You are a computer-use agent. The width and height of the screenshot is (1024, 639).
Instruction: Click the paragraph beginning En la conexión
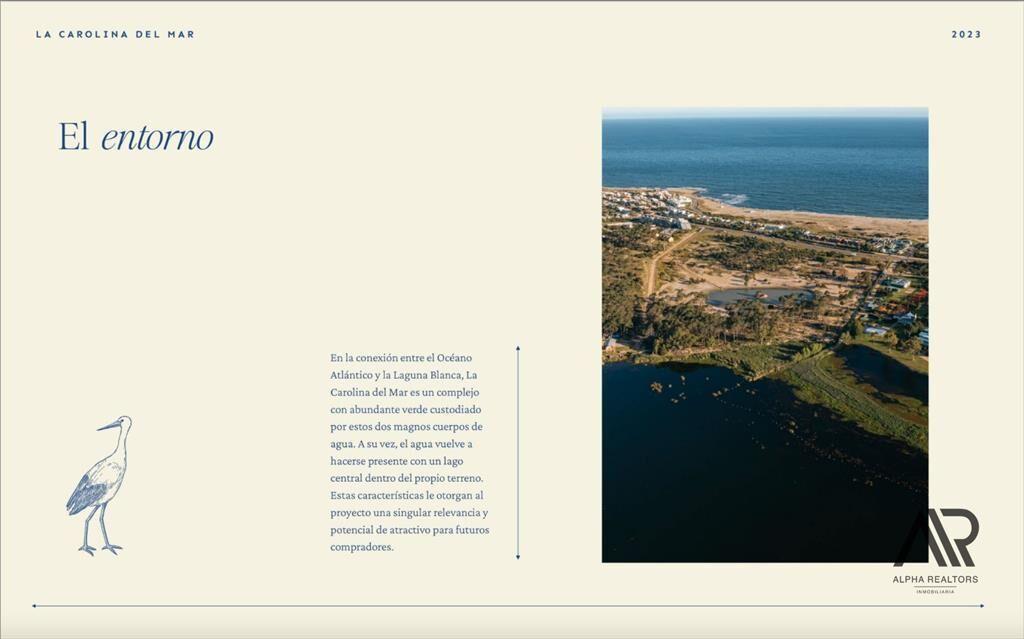(x=409, y=452)
